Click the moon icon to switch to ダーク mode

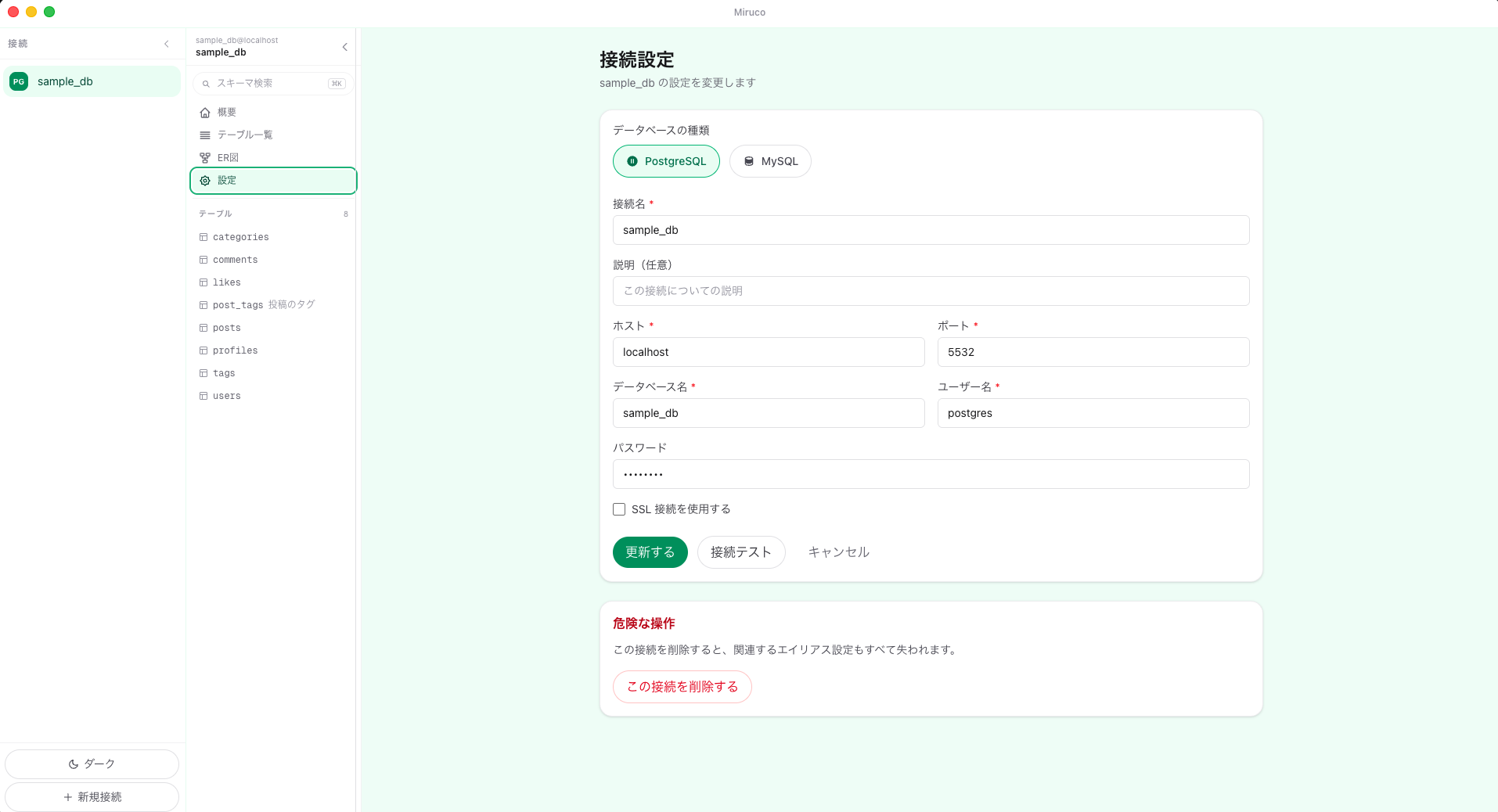point(73,763)
